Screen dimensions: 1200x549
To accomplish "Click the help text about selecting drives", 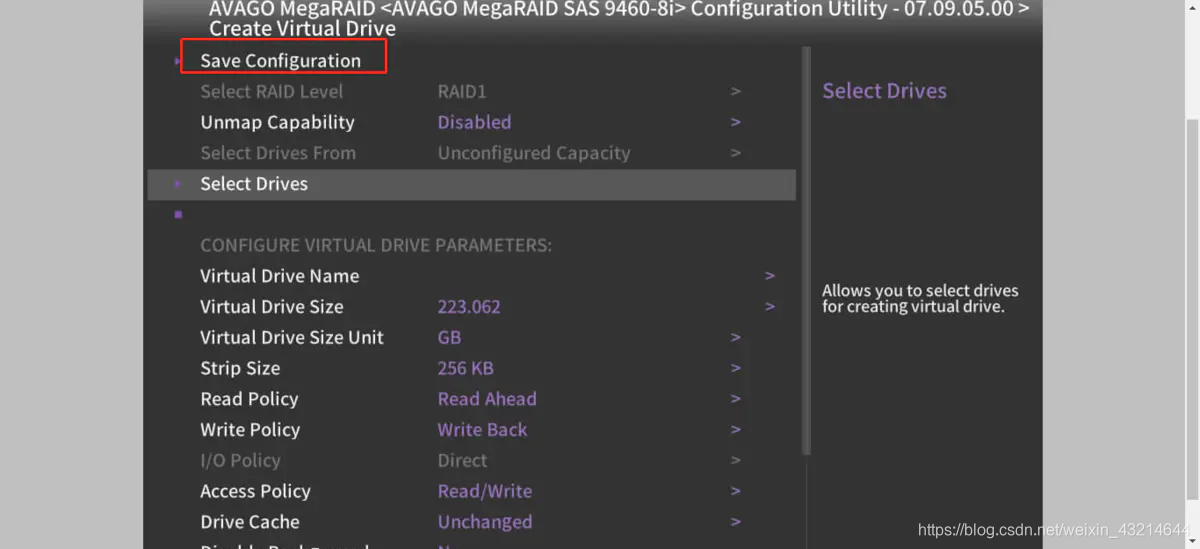I will [920, 298].
